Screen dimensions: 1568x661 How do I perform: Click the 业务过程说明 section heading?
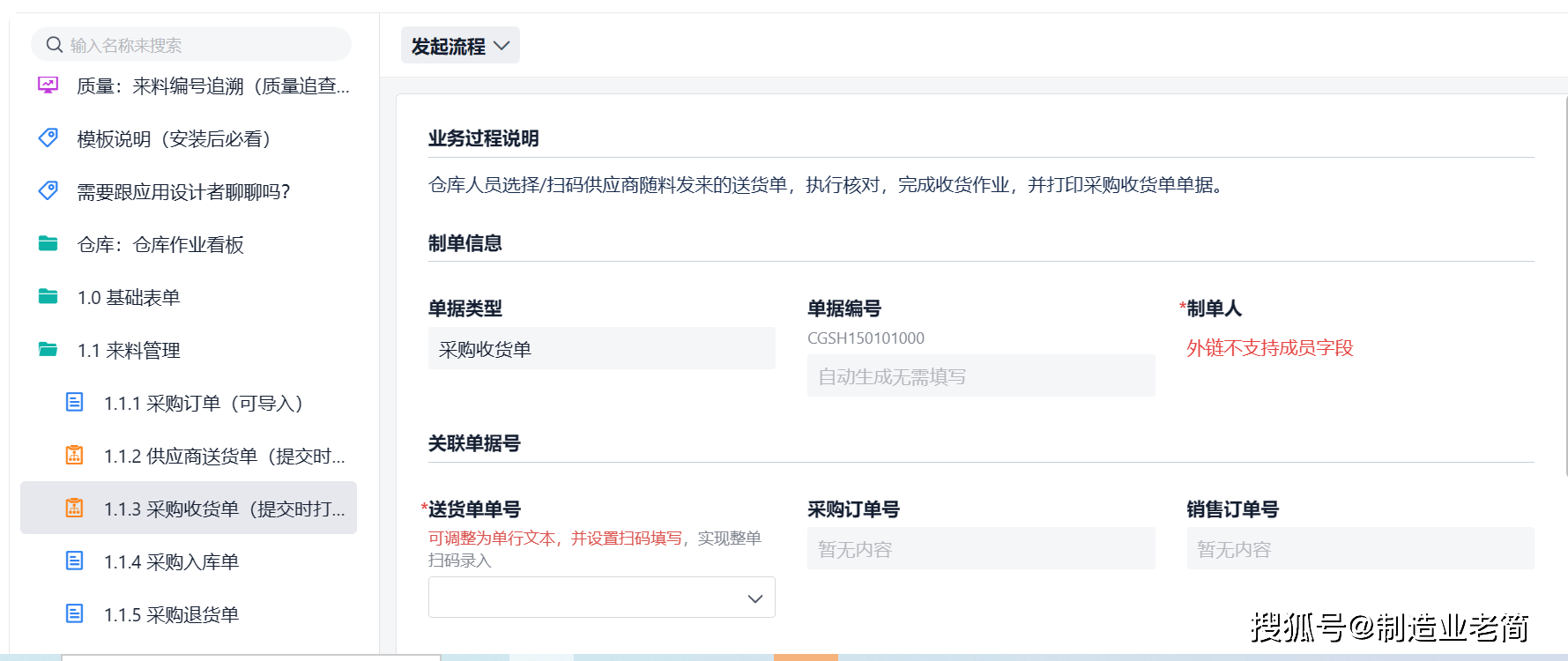pyautogui.click(x=483, y=138)
